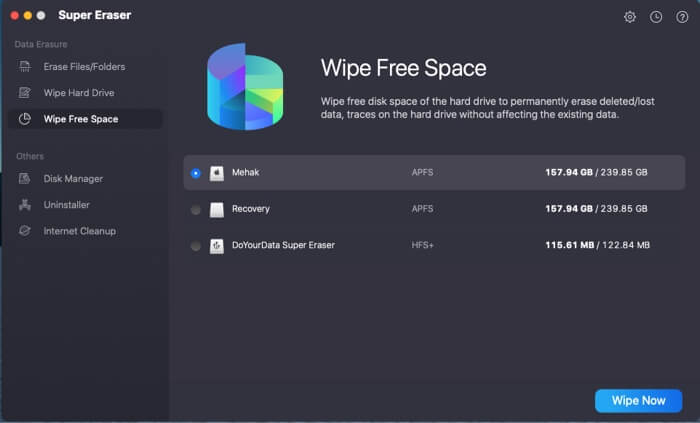Click the 115.61 MB / 122.84 MB size
This screenshot has width=700, height=423.
coord(597,245)
